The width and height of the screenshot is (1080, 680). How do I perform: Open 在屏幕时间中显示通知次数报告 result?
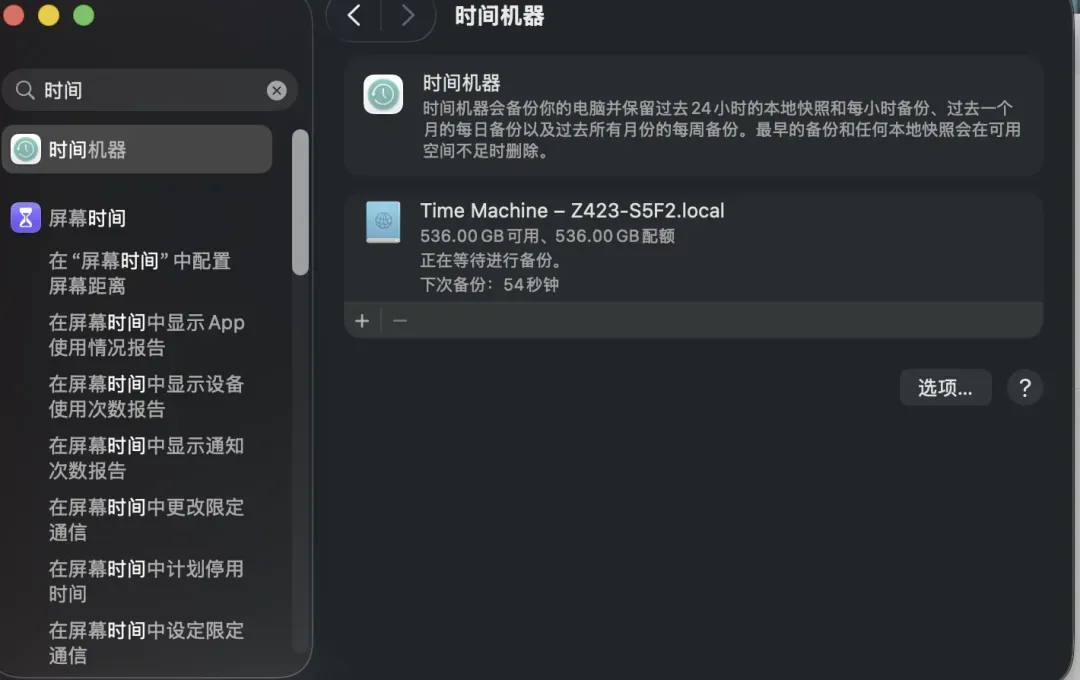[x=147, y=458]
